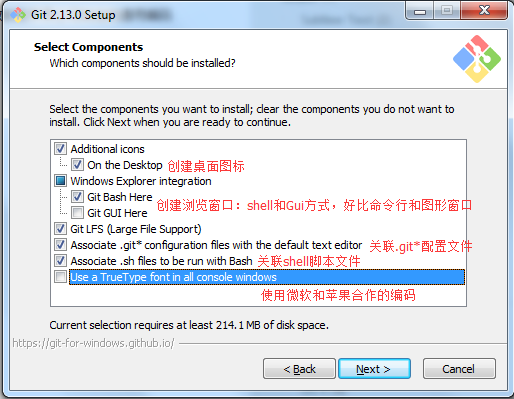Cancel the Git setup

click(459, 369)
